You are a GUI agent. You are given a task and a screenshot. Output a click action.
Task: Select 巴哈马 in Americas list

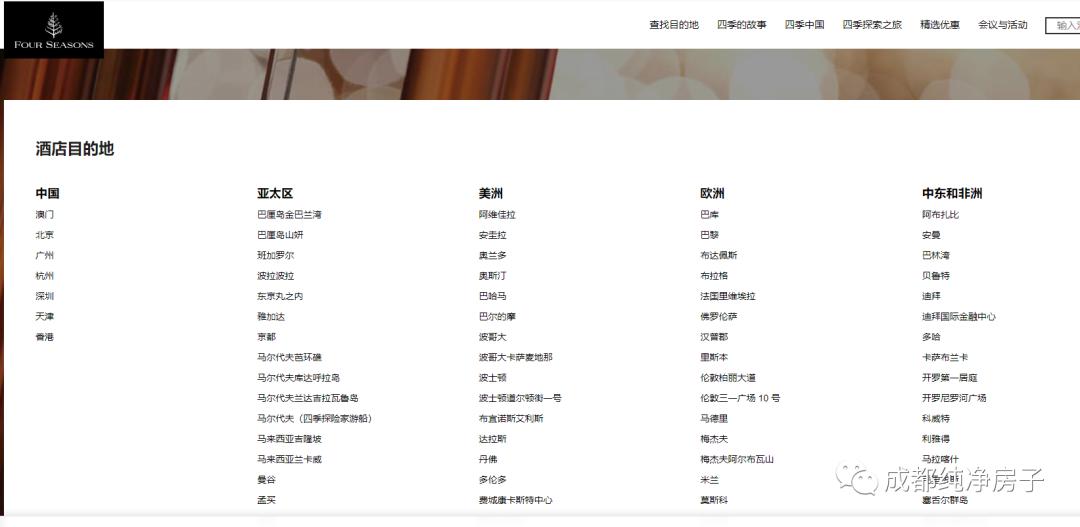pos(492,296)
